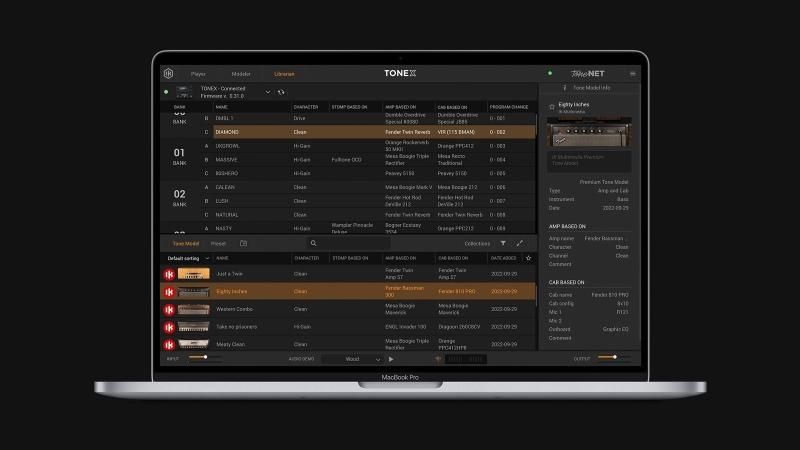800x450 pixels.
Task: Click the folder icon next to the Preset tab
Action: coord(243,243)
